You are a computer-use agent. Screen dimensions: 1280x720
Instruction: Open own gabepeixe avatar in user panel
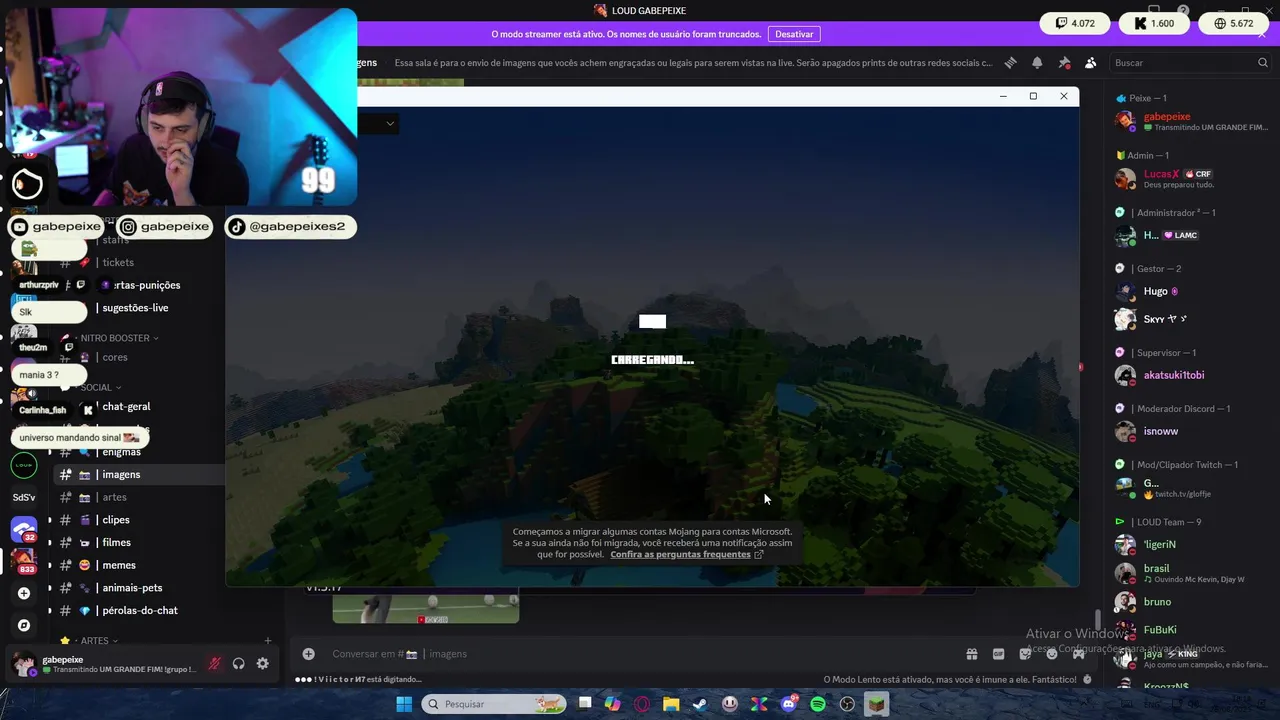click(x=24, y=664)
